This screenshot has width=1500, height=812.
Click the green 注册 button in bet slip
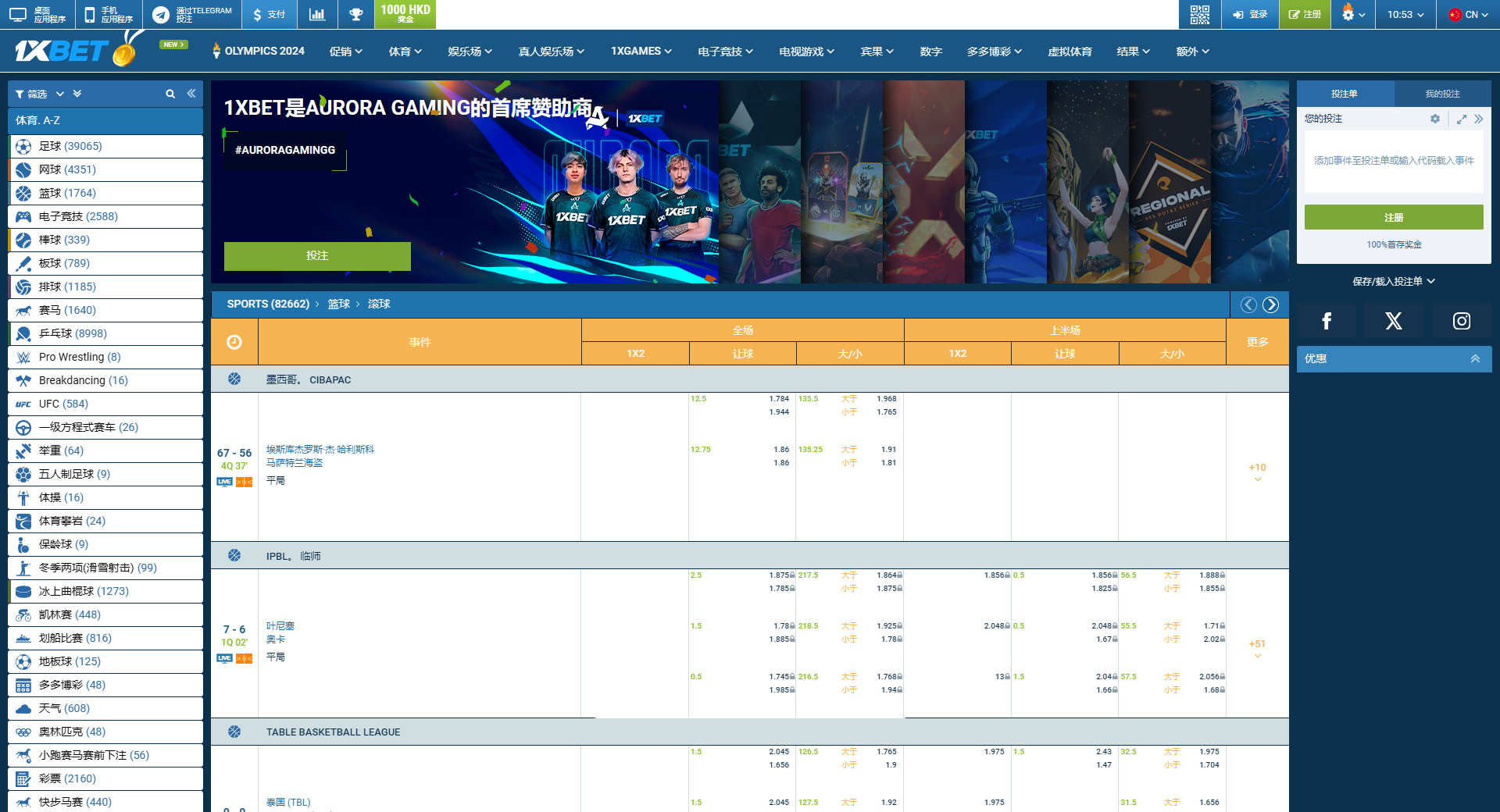1394,217
